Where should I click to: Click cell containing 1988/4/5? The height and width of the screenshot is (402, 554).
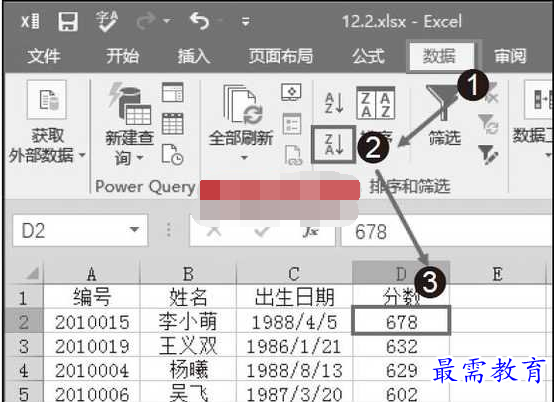[294, 321]
